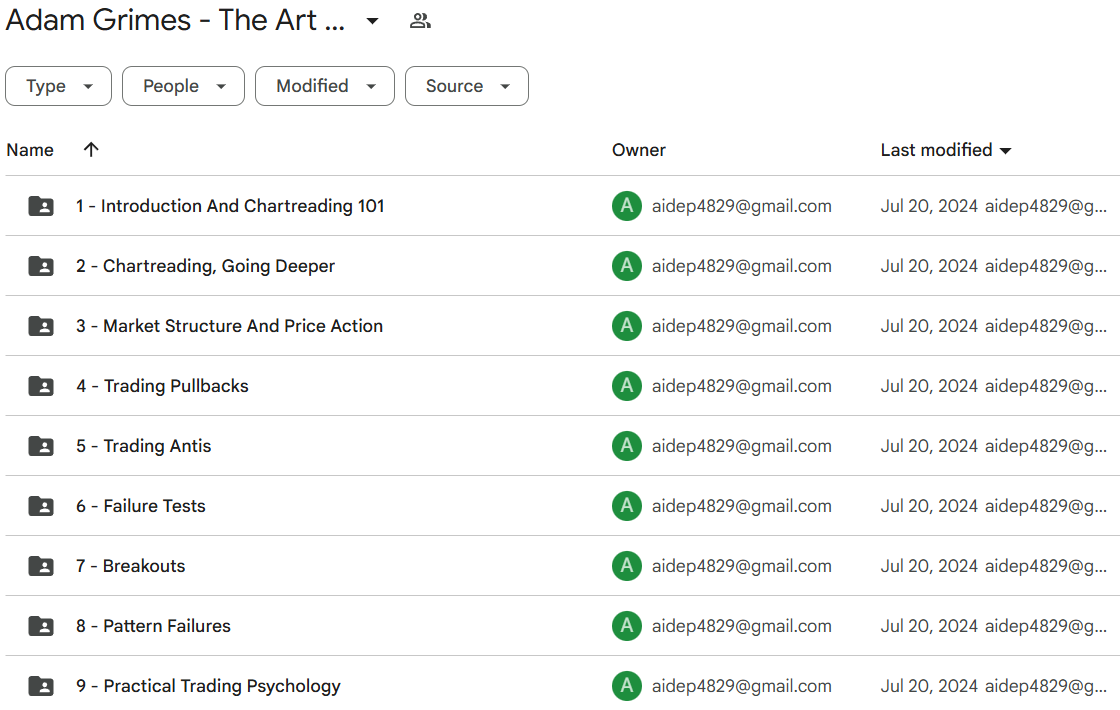Click owner email in Breakouts row
The width and height of the screenshot is (1120, 710).
(741, 566)
